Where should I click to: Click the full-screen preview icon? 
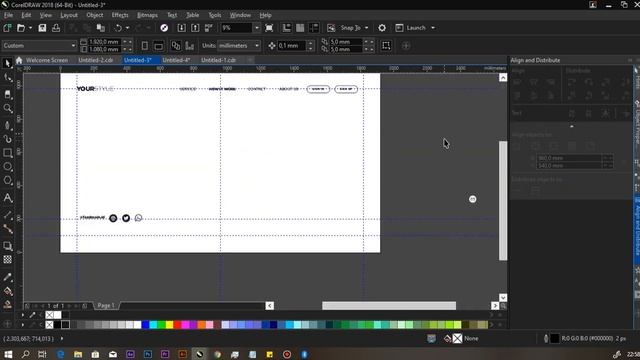(269, 28)
